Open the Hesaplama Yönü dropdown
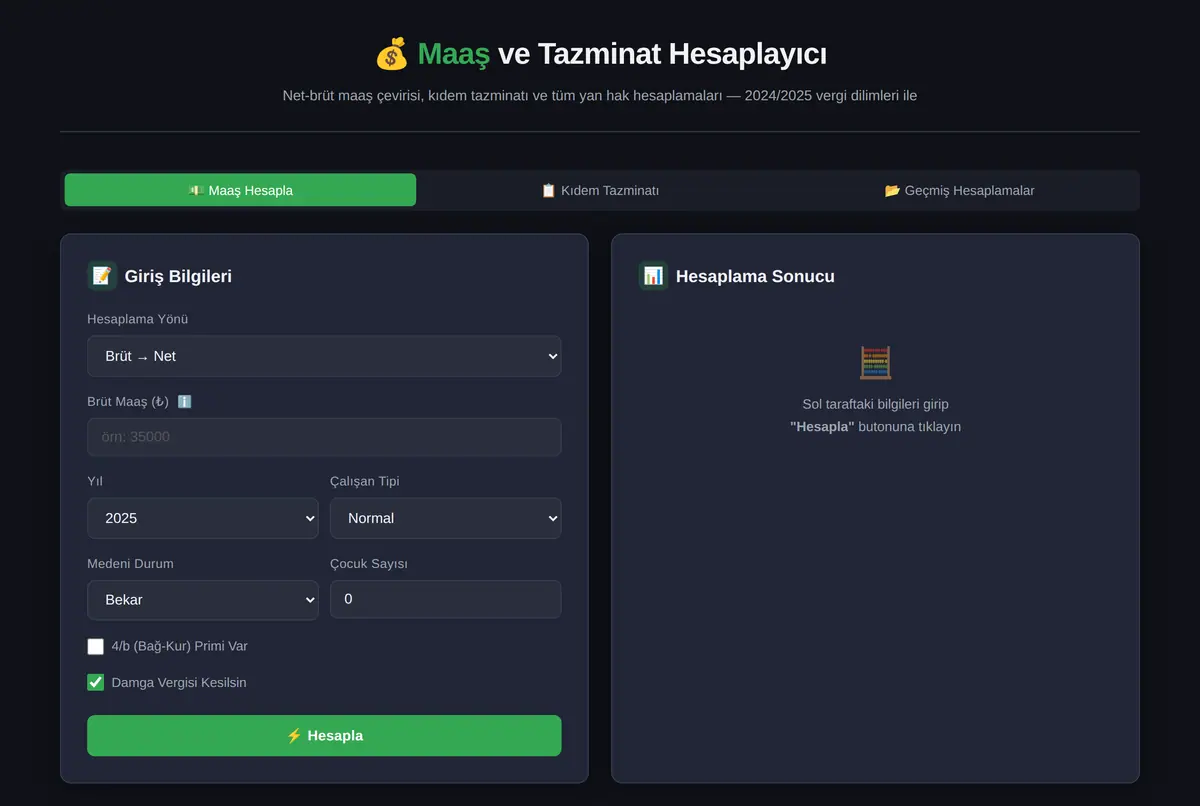Screen dimensions: 1200x806 (324, 356)
